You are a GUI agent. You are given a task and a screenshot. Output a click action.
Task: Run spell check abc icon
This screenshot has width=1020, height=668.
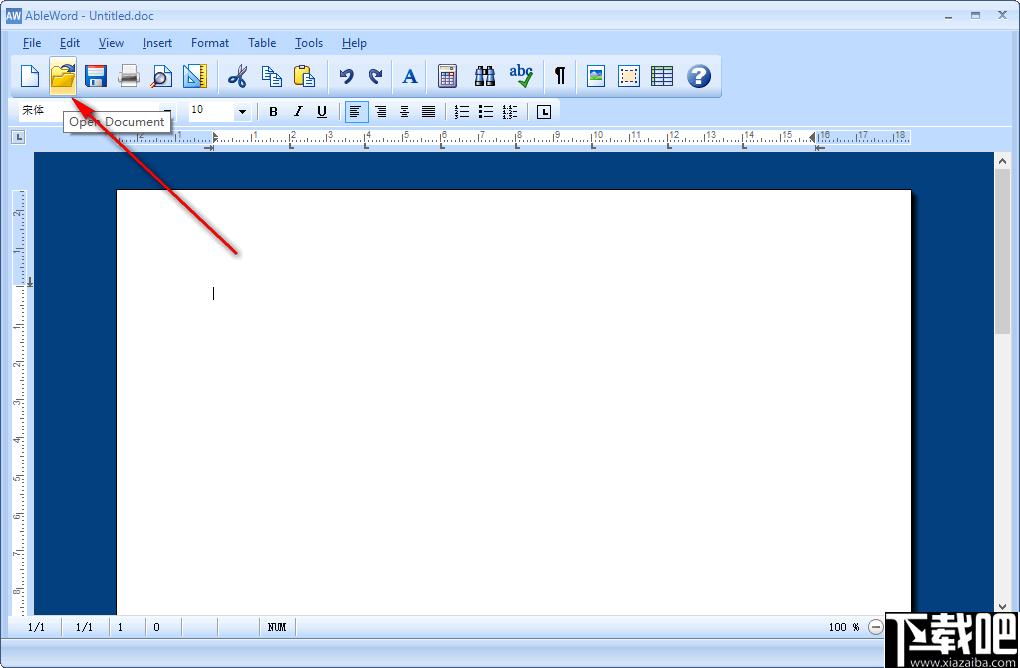tap(521, 76)
